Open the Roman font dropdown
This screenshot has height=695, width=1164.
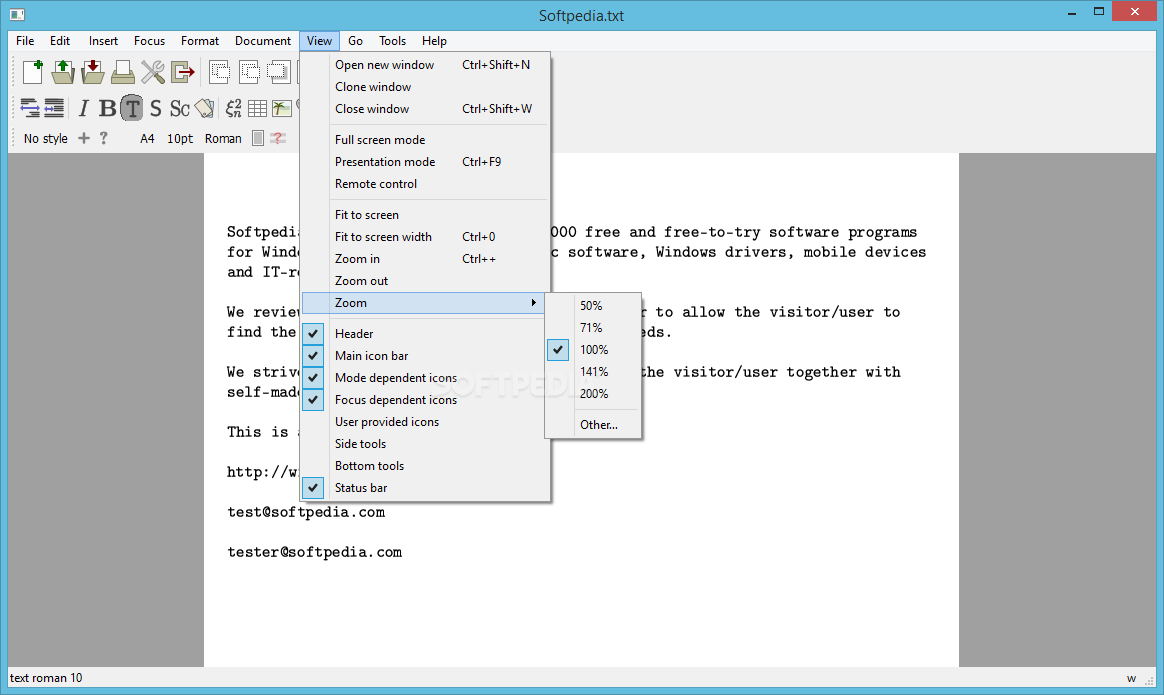(x=223, y=138)
